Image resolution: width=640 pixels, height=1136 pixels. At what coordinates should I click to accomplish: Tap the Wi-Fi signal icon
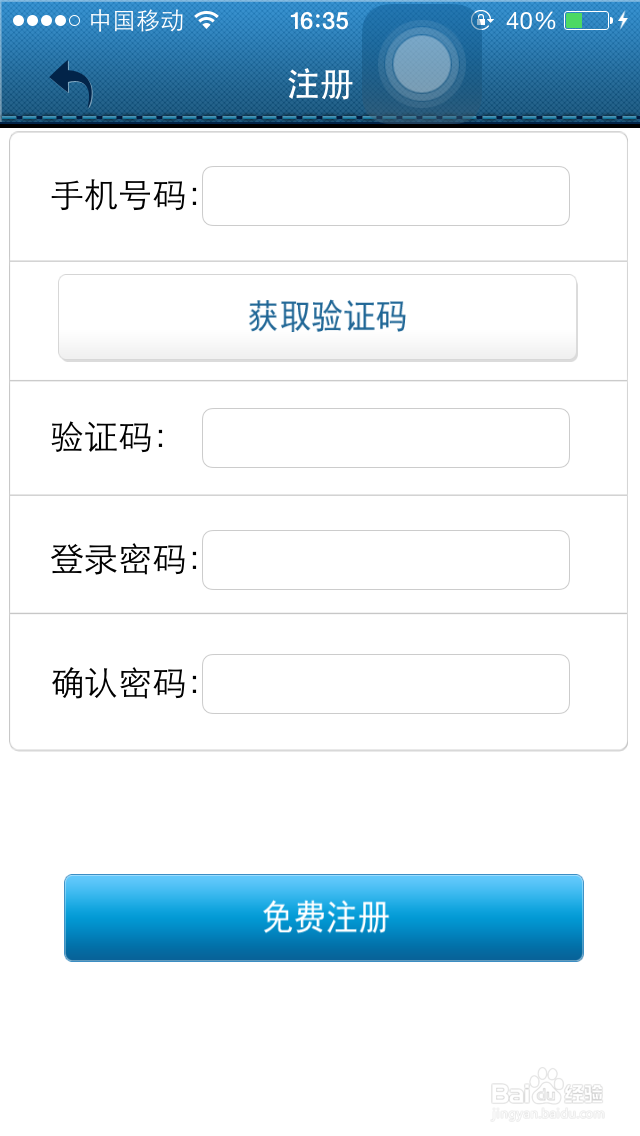pos(207,20)
